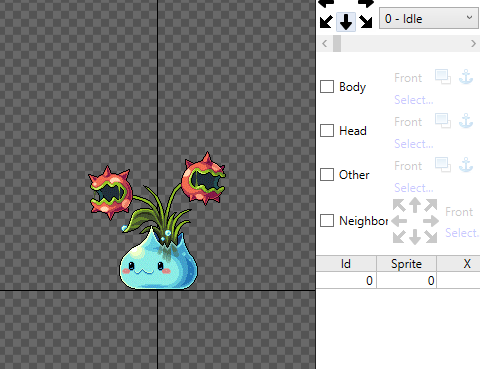This screenshot has height=369, width=480.
Task: Click Select... link for Neighbor
Action: point(462,233)
